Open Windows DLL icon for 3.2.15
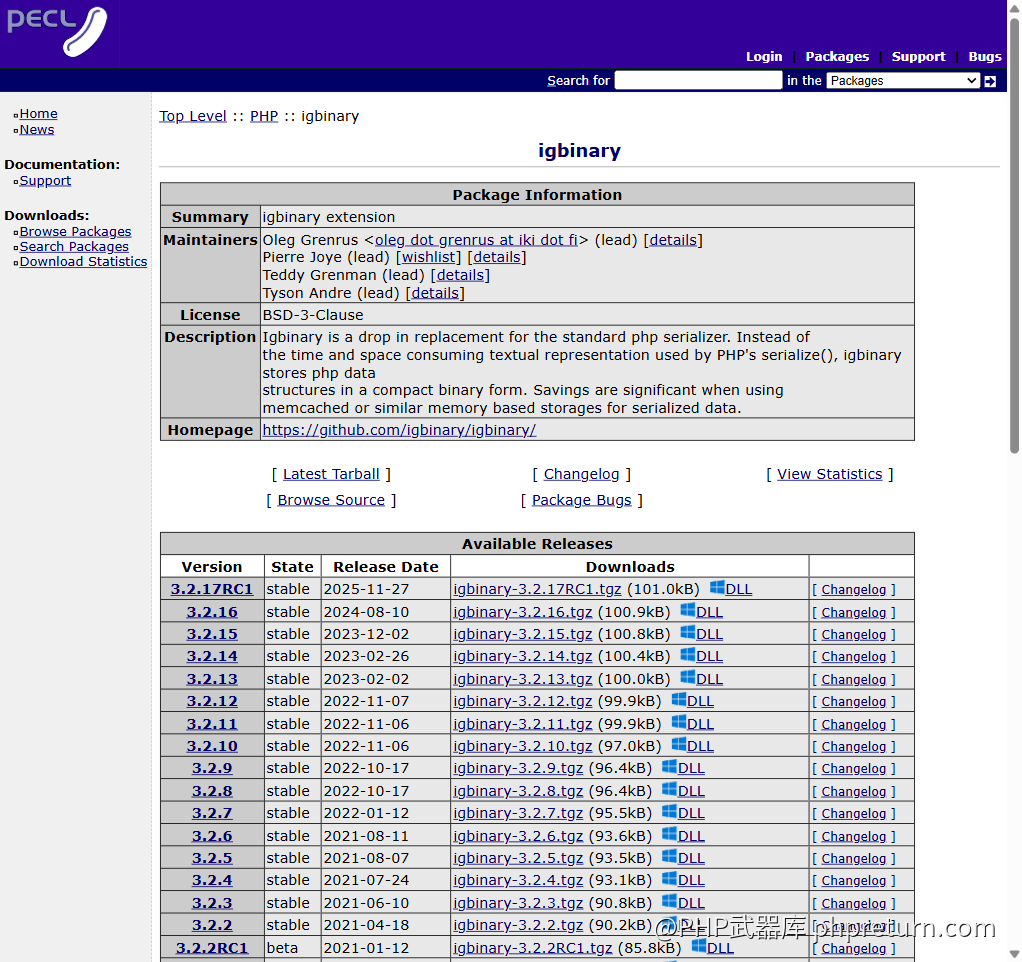The height and width of the screenshot is (962, 1022). [x=688, y=632]
